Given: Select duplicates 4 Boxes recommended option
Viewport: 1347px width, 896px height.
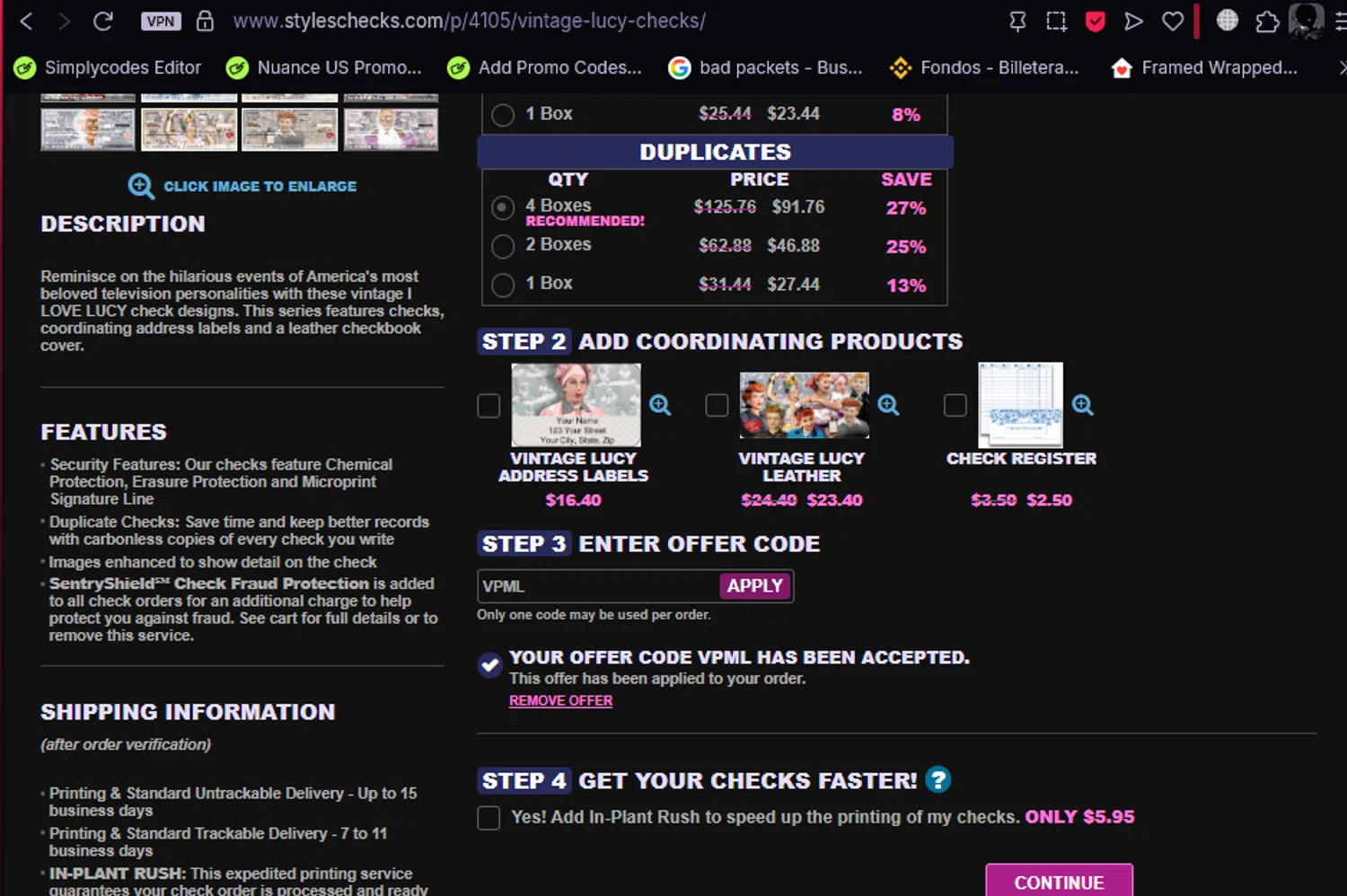Looking at the screenshot, I should click(x=503, y=207).
